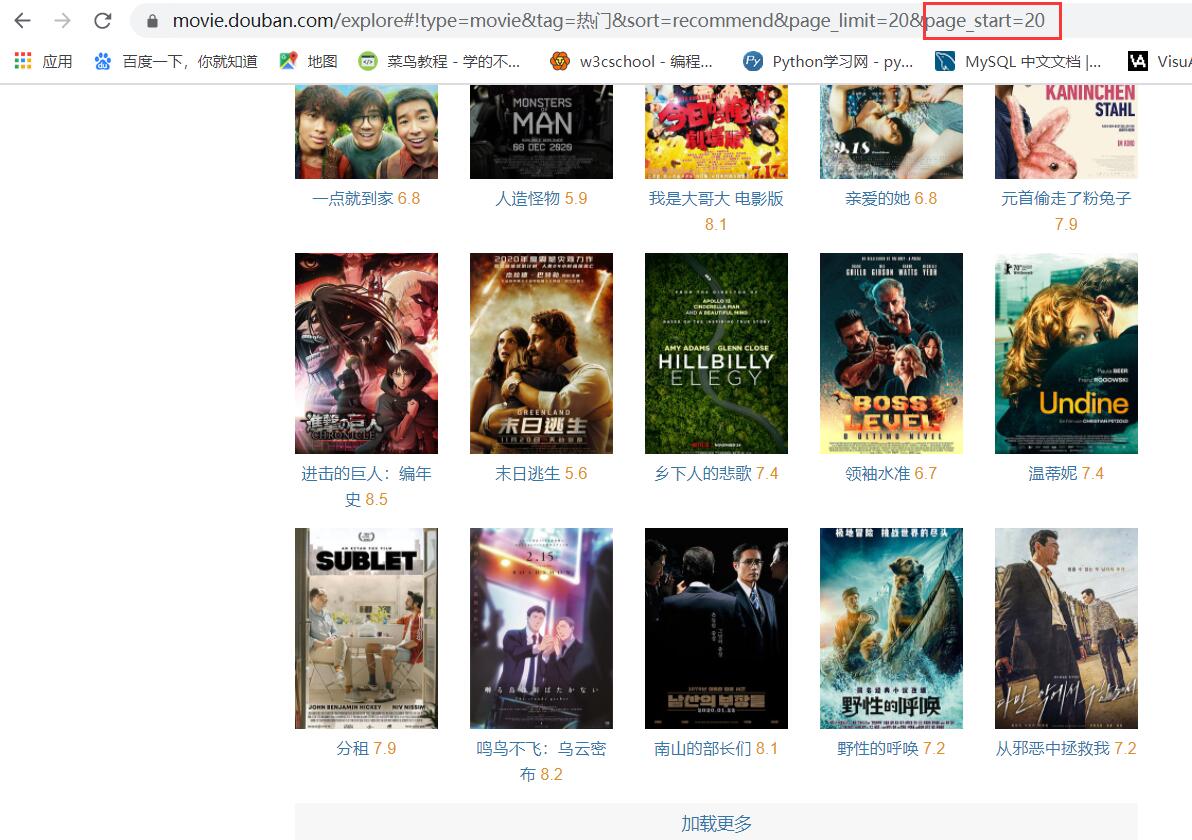The height and width of the screenshot is (840, 1192).
Task: Open the Python学习网 bookmark
Action: click(828, 62)
